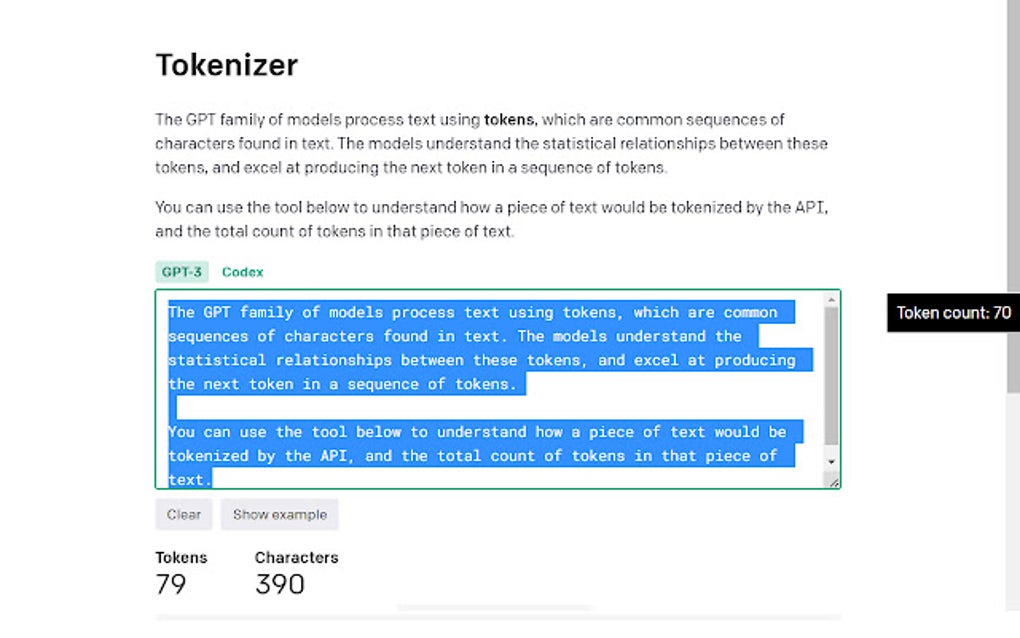Click the Characters label above the count
1020x638 pixels.
(296, 557)
